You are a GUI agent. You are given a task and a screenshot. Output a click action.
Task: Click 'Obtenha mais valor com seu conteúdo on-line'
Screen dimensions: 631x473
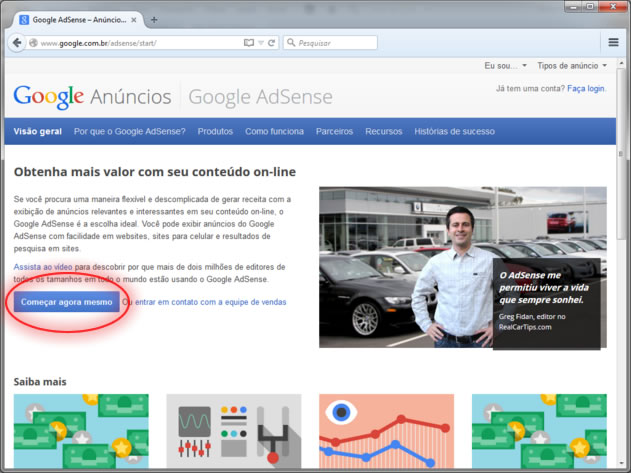[155, 172]
